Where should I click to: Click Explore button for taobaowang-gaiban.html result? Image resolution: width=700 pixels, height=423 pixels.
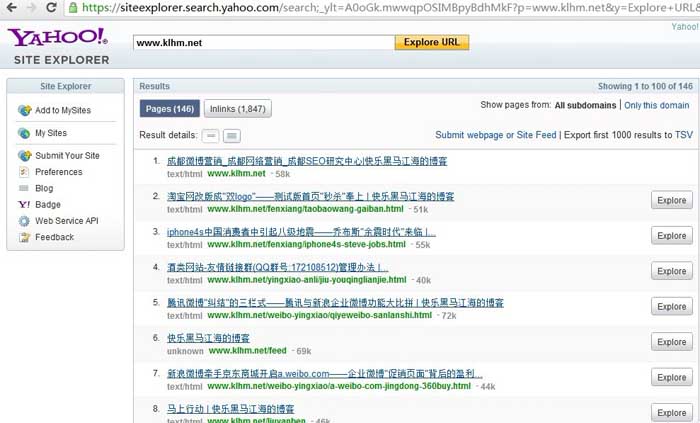click(671, 200)
